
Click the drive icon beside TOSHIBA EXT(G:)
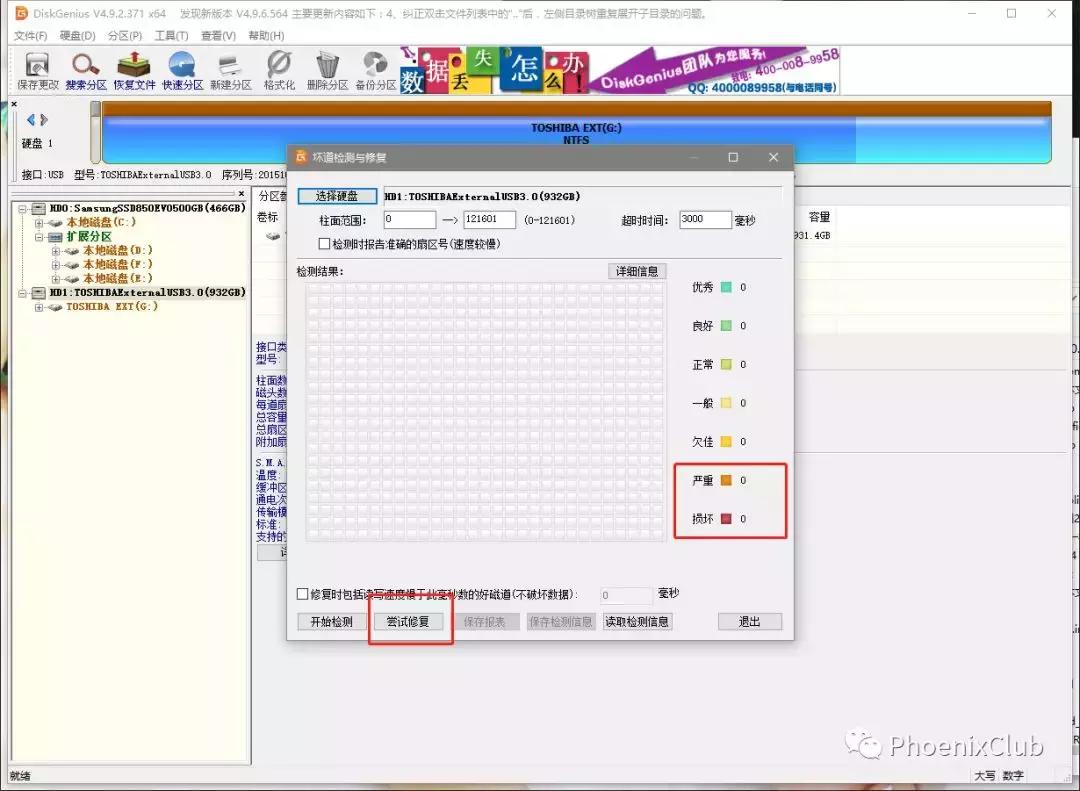pos(55,307)
